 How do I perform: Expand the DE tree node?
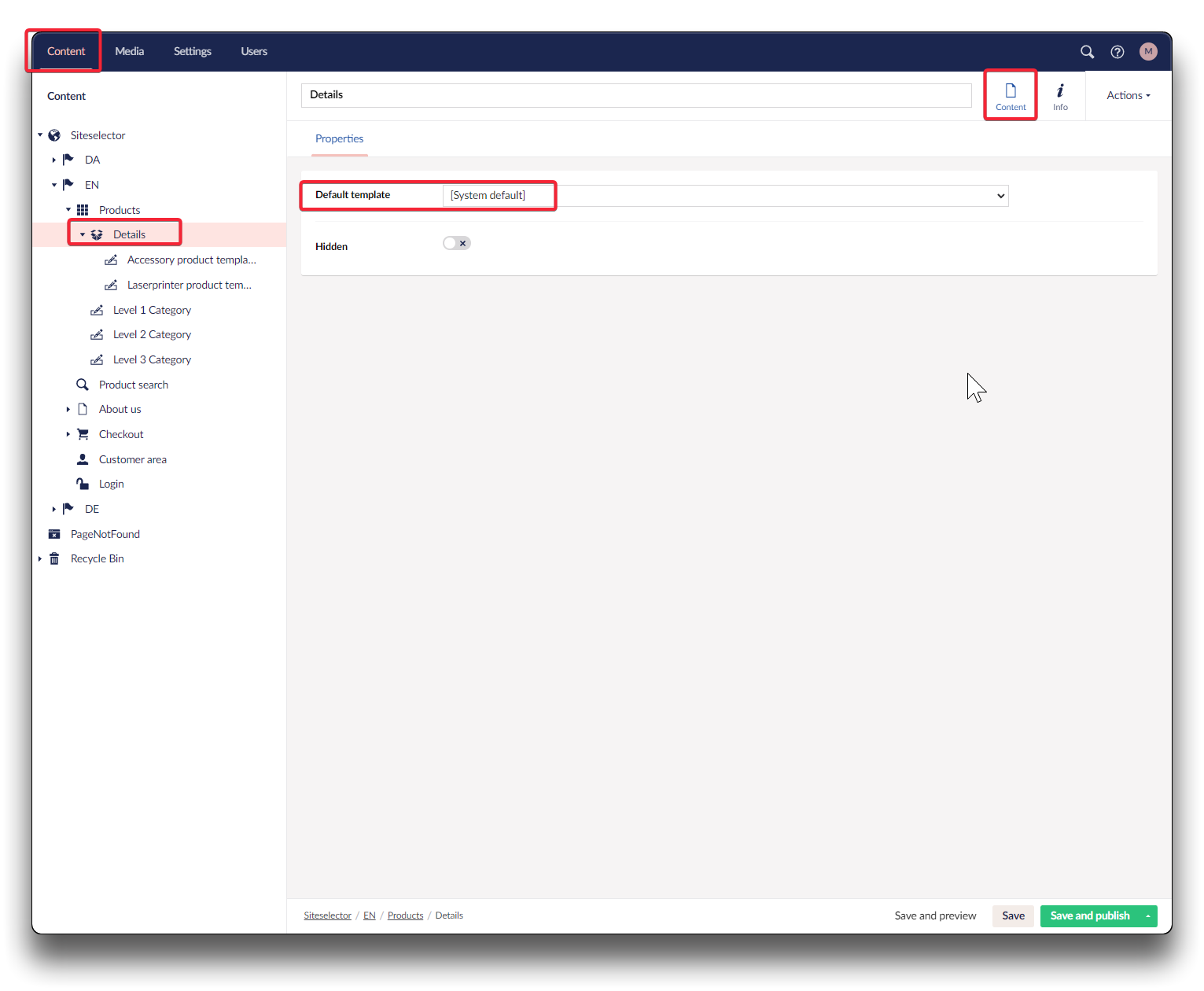tap(54, 509)
